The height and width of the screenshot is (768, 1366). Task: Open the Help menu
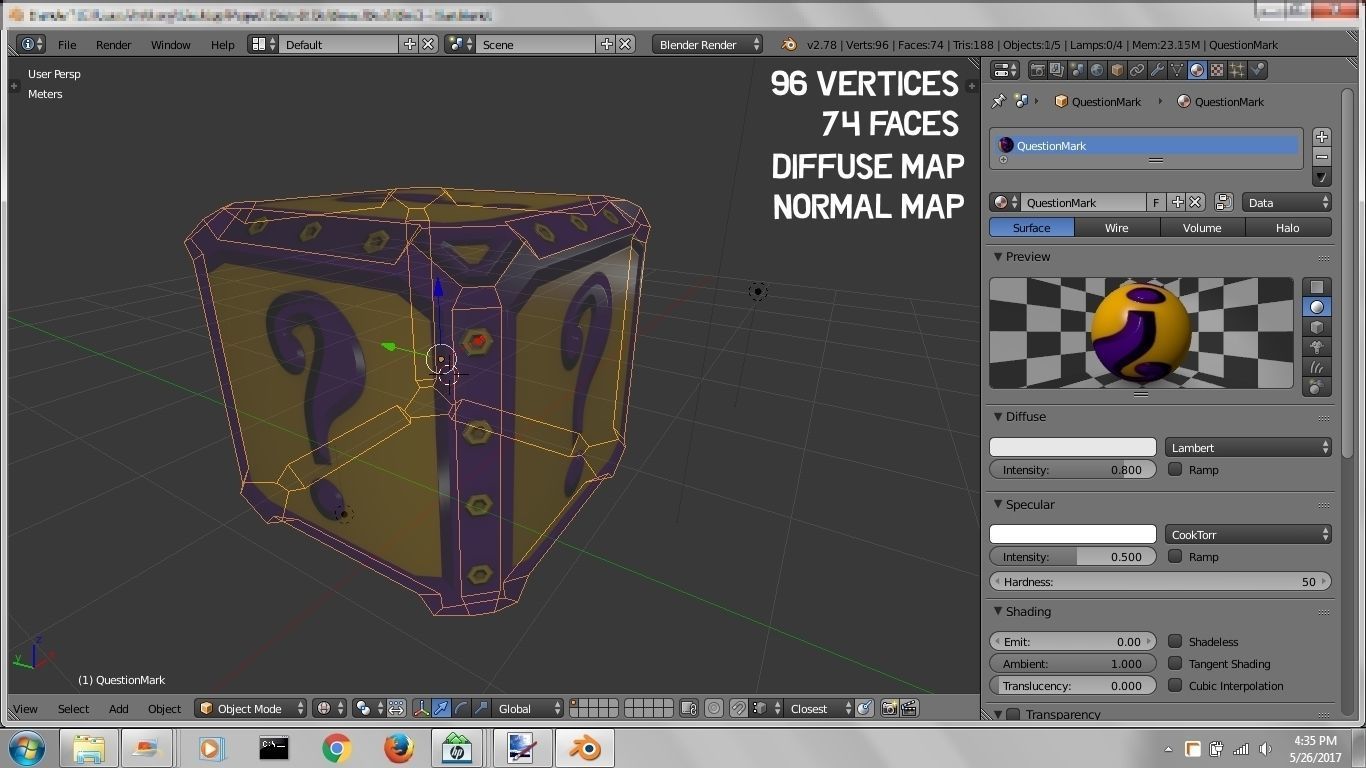click(222, 44)
